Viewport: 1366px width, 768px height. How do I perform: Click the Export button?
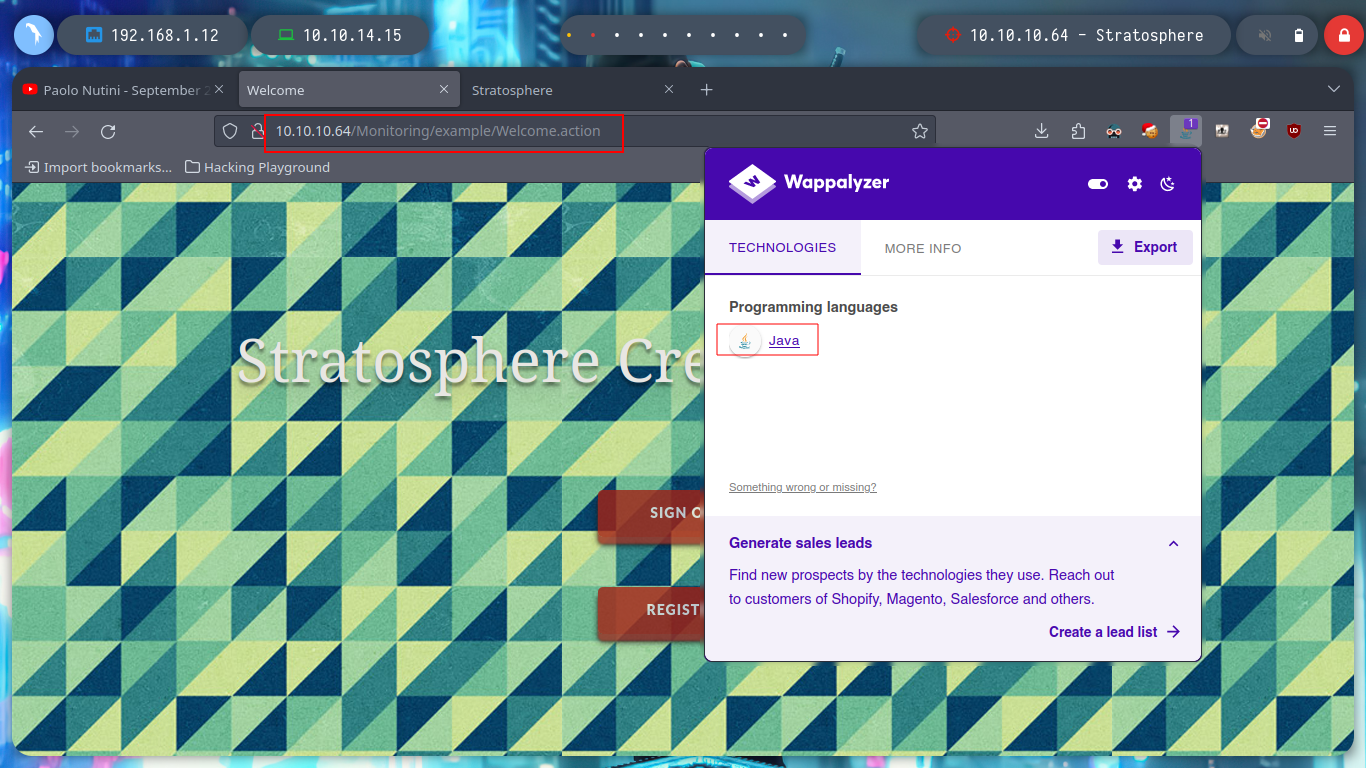[1145, 247]
